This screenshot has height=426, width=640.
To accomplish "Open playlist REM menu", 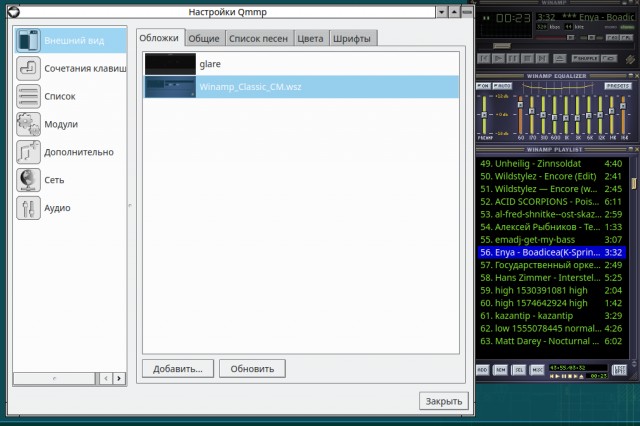I will (x=500, y=370).
